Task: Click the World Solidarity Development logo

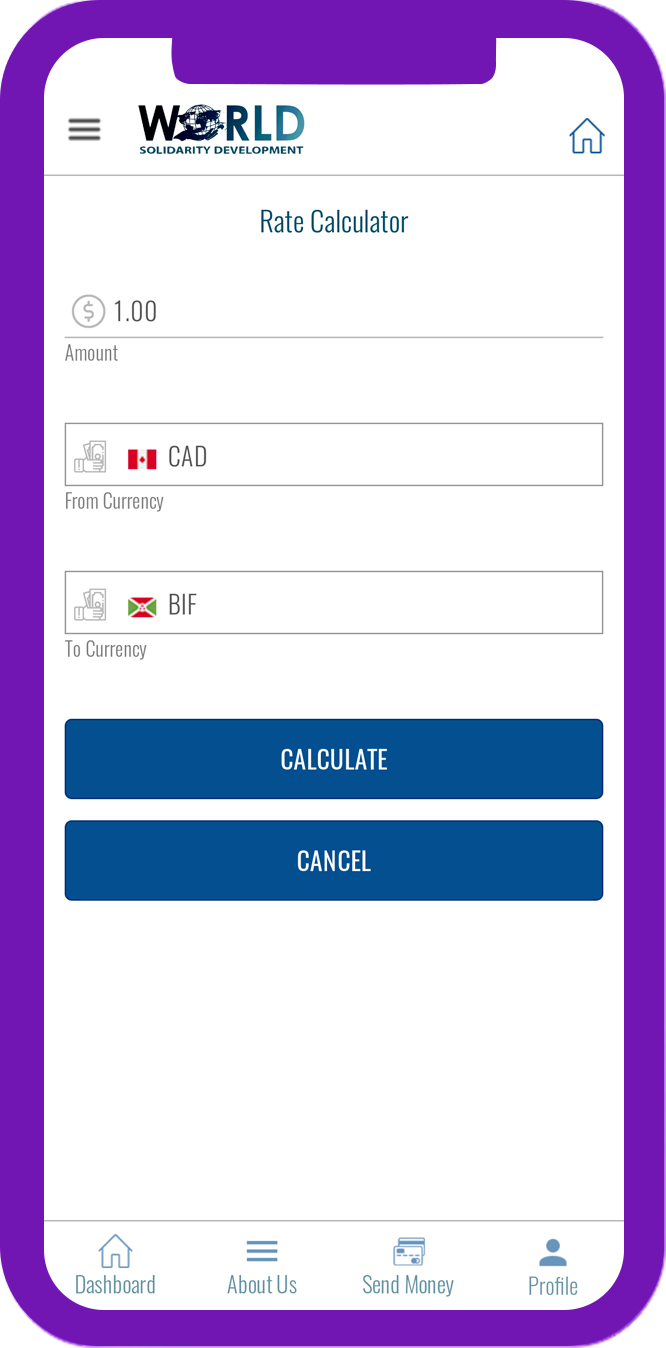Action: 221,130
